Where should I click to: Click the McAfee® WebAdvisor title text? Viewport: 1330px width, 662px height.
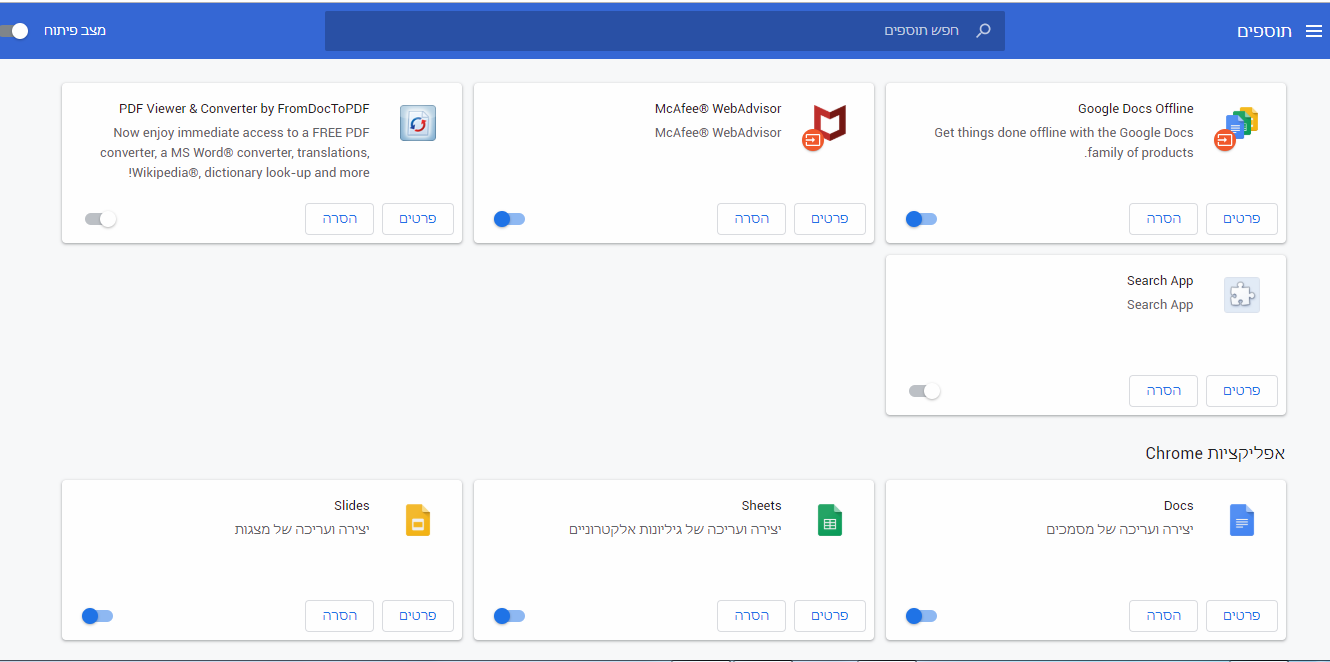coord(718,109)
